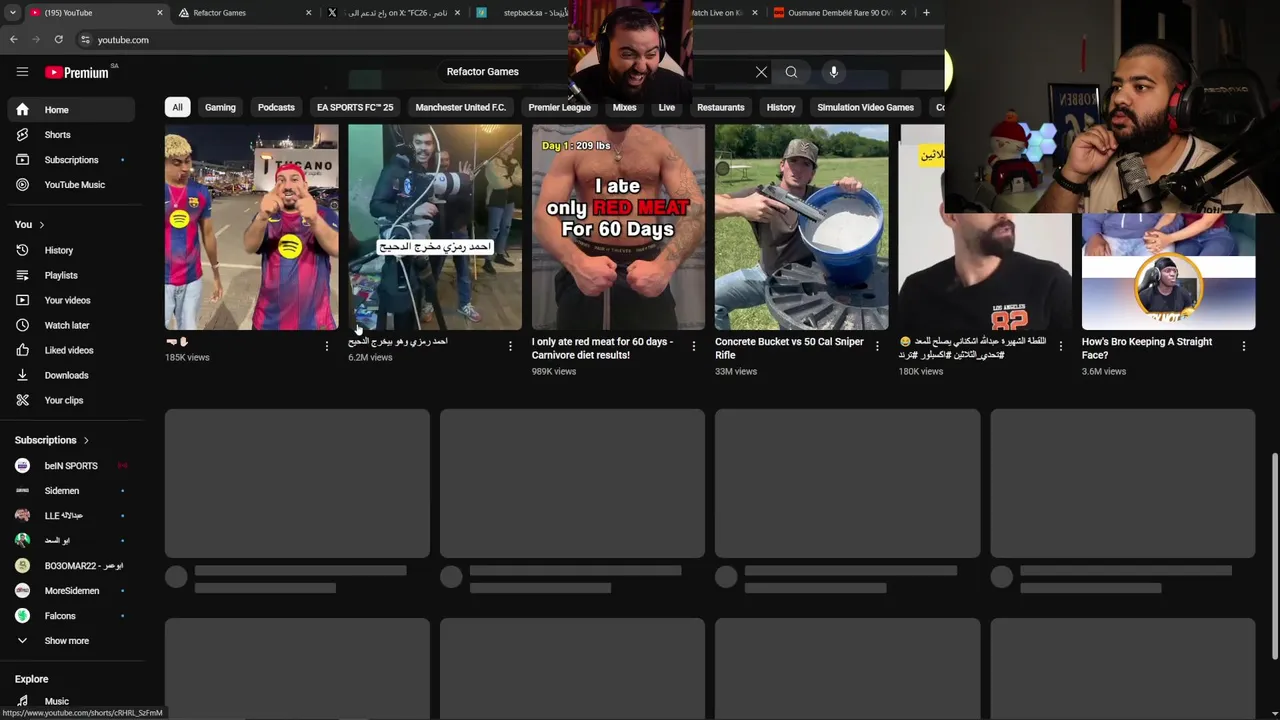
Task: Open options for 185K views short
Action: coord(326,346)
